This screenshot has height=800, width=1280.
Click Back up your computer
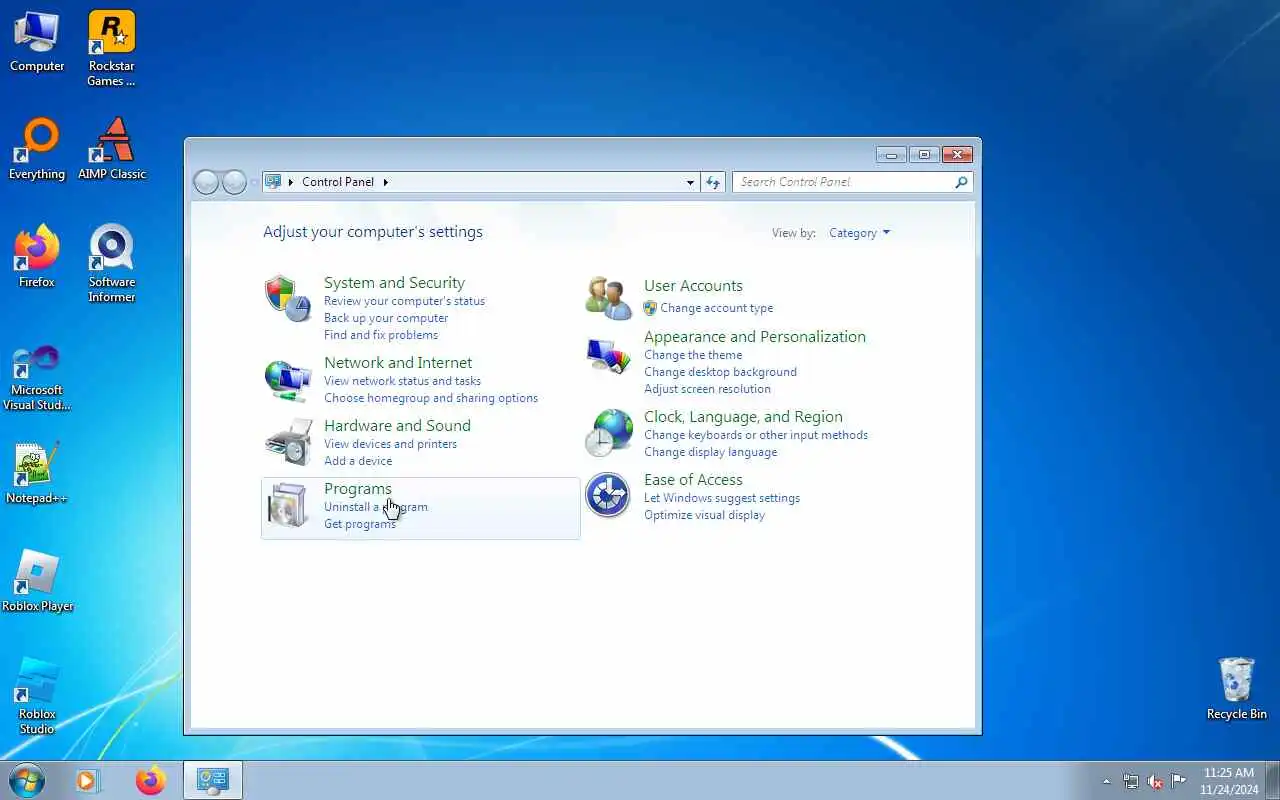386,318
